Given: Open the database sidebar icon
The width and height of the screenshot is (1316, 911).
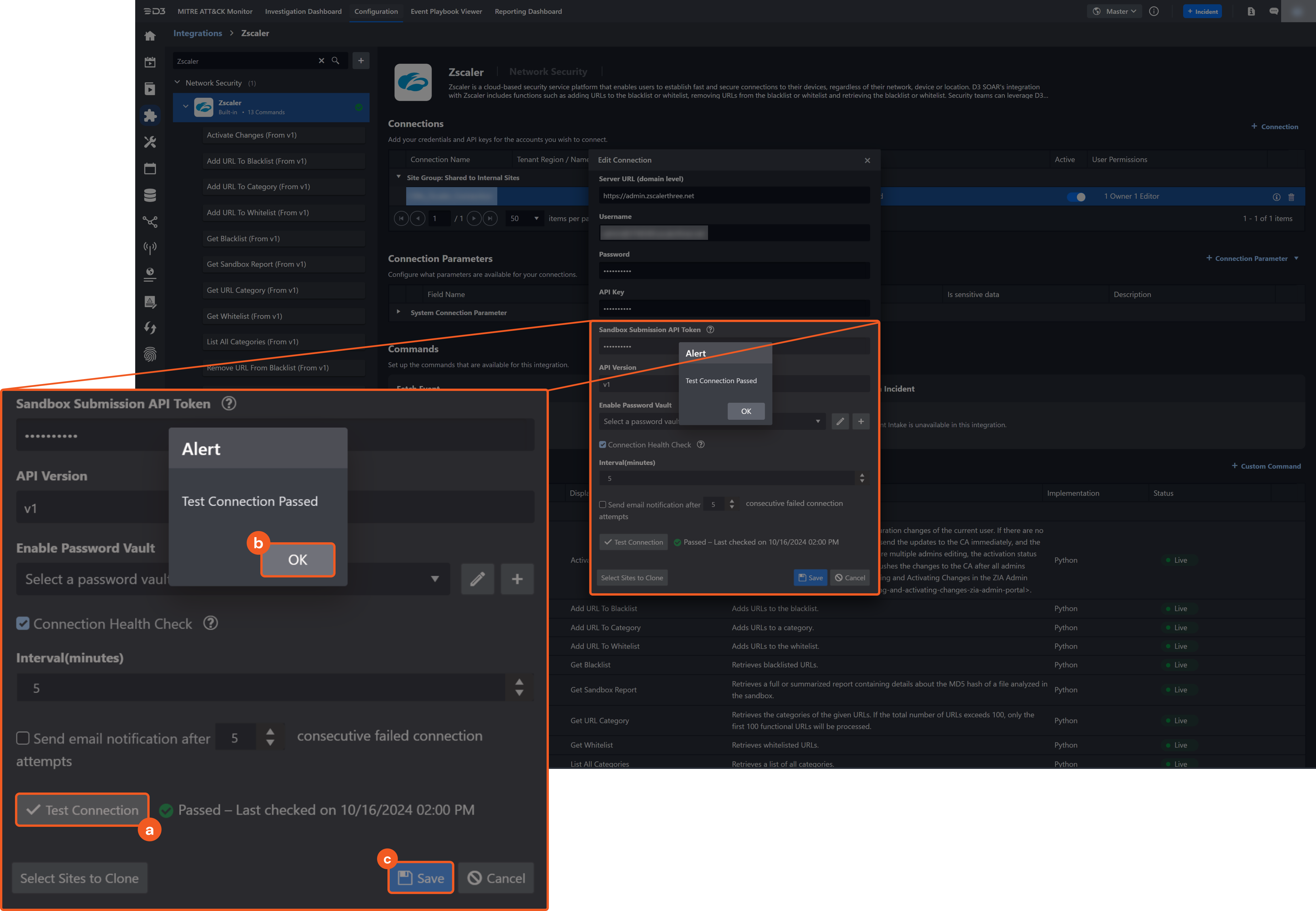Looking at the screenshot, I should (x=150, y=195).
